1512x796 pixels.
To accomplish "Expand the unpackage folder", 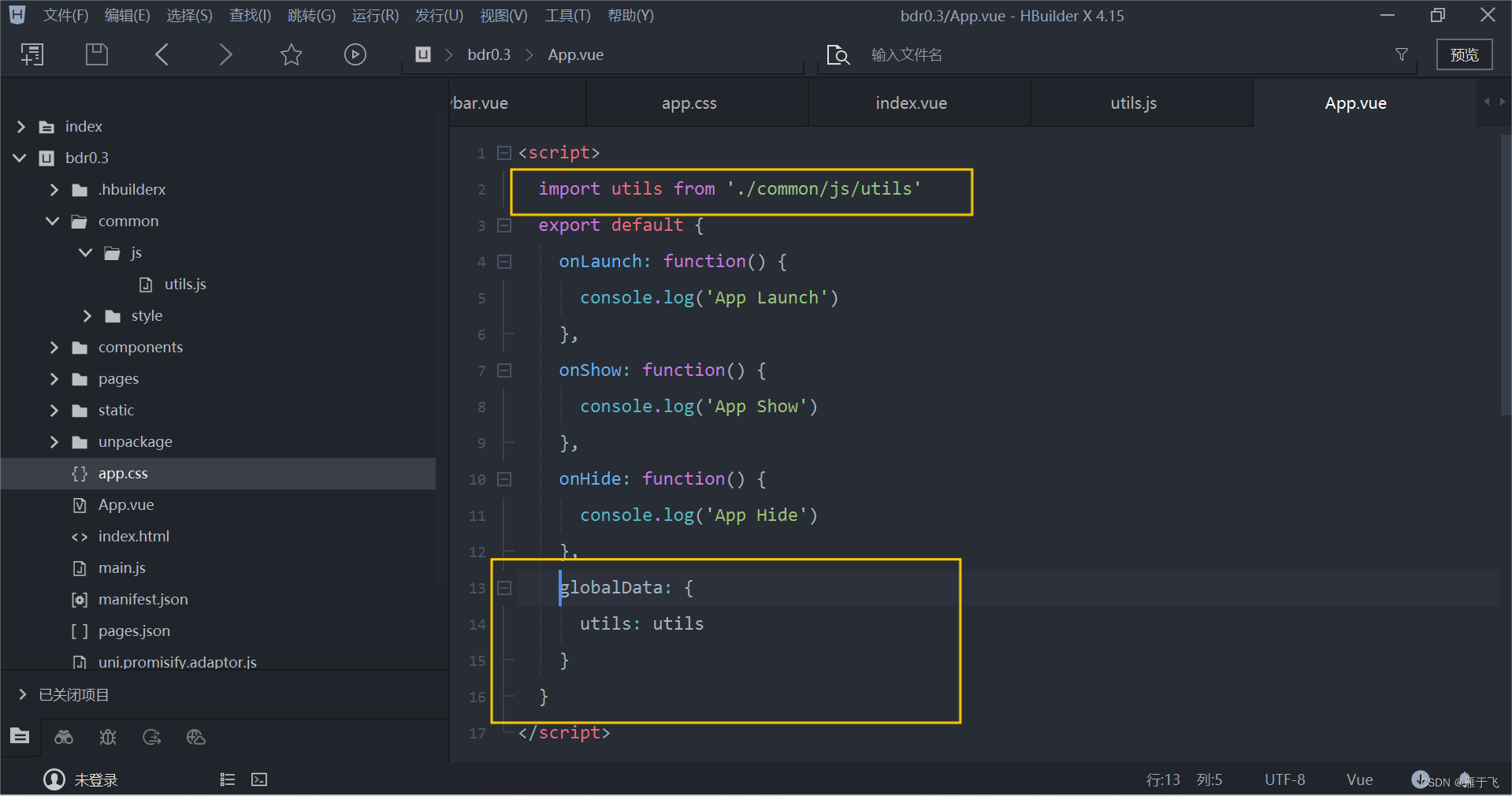I will click(x=54, y=442).
